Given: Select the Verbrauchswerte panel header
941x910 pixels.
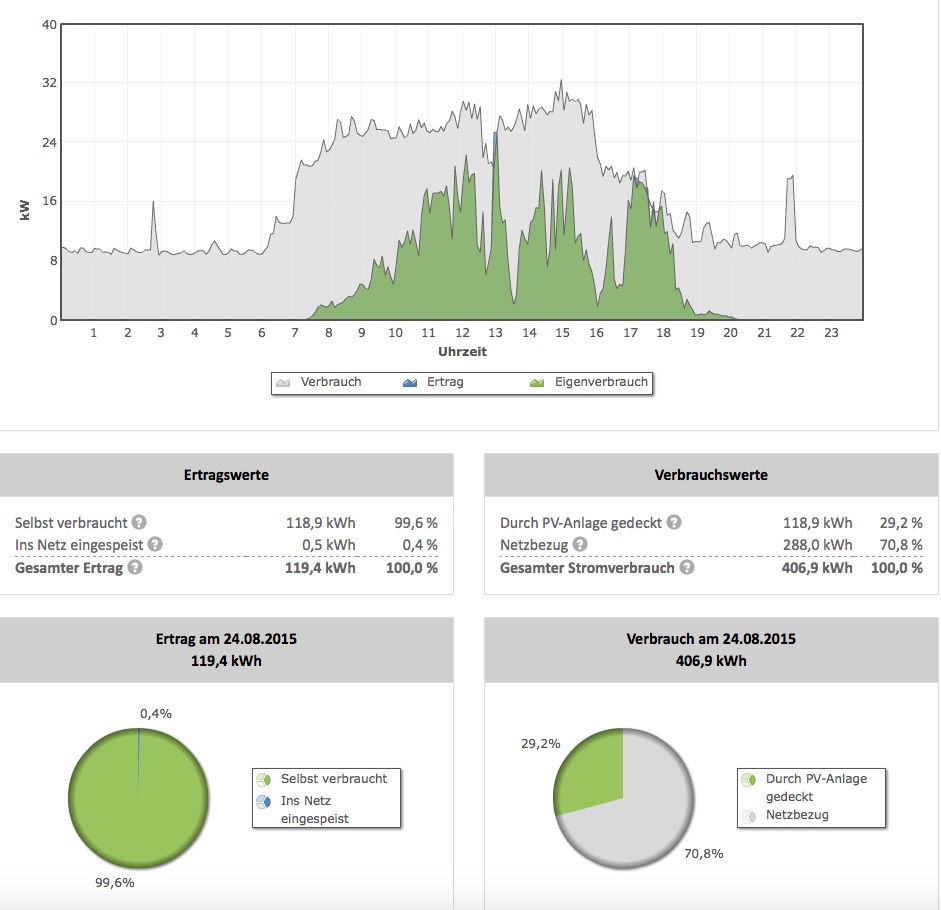Looking at the screenshot, I should [711, 475].
